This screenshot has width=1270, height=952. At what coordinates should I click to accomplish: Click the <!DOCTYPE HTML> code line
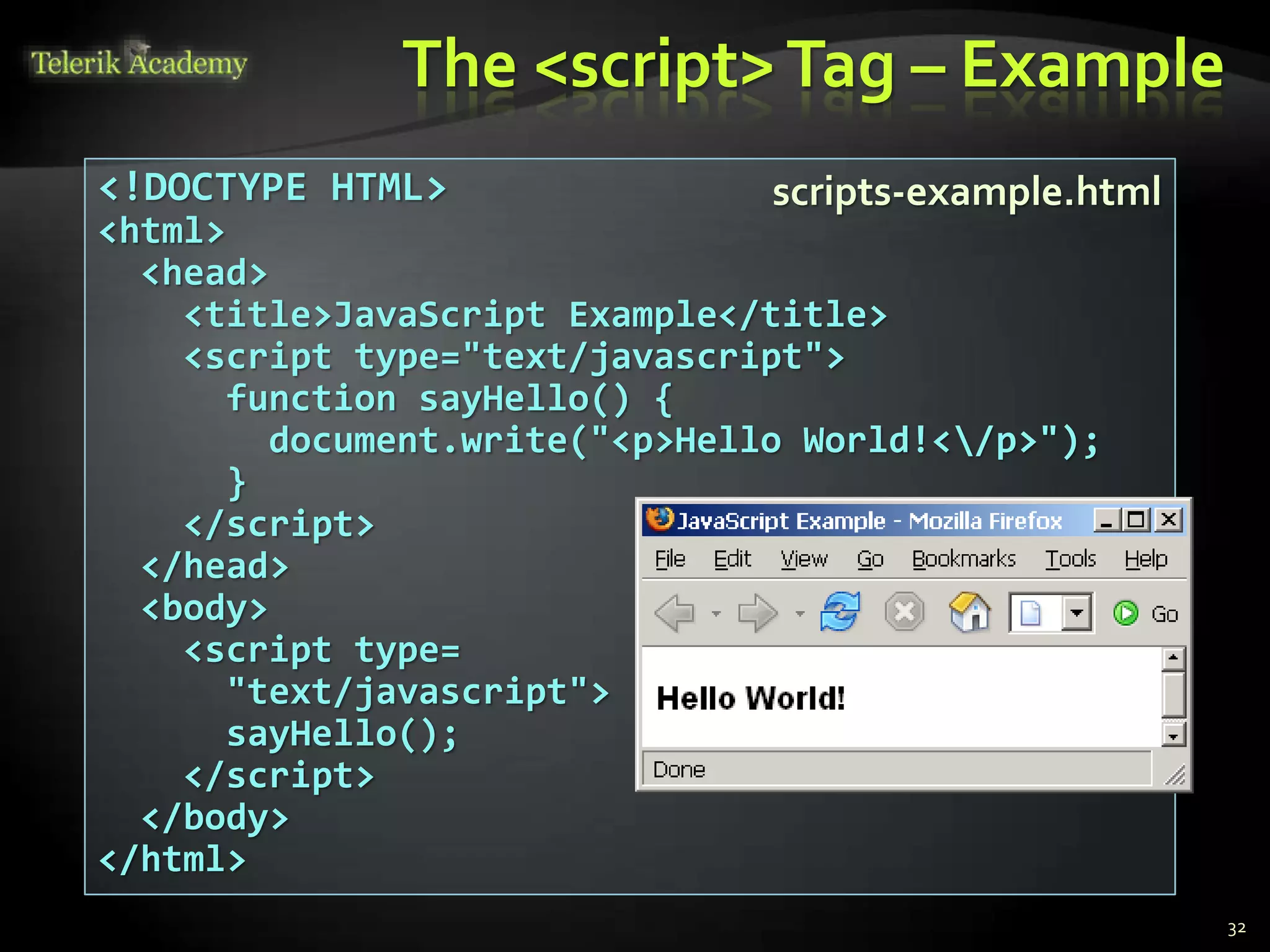pyautogui.click(x=273, y=188)
